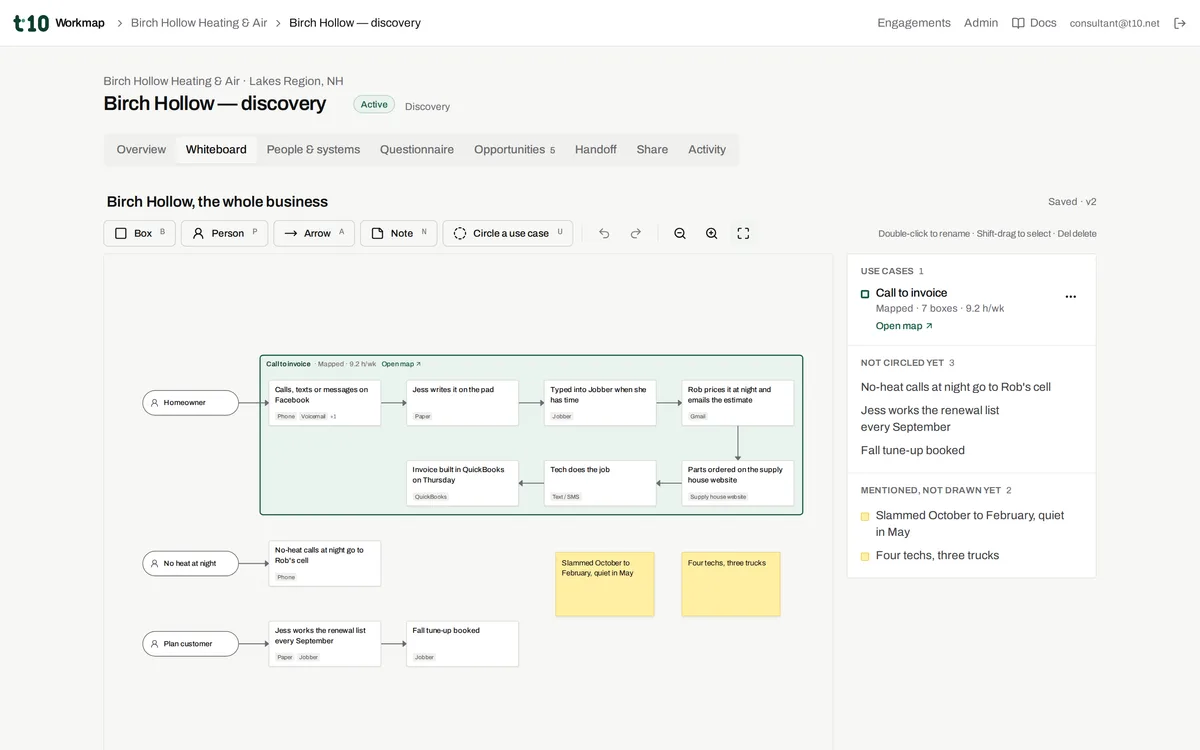
Task: Open Docs via the book icon link
Action: [x=1034, y=23]
